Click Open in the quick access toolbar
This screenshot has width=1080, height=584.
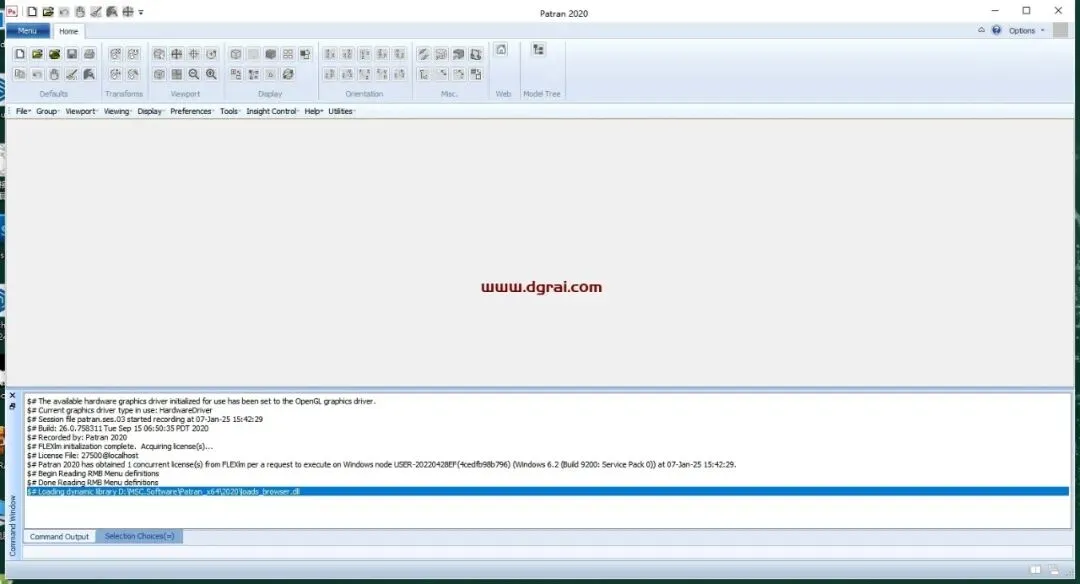pyautogui.click(x=48, y=12)
